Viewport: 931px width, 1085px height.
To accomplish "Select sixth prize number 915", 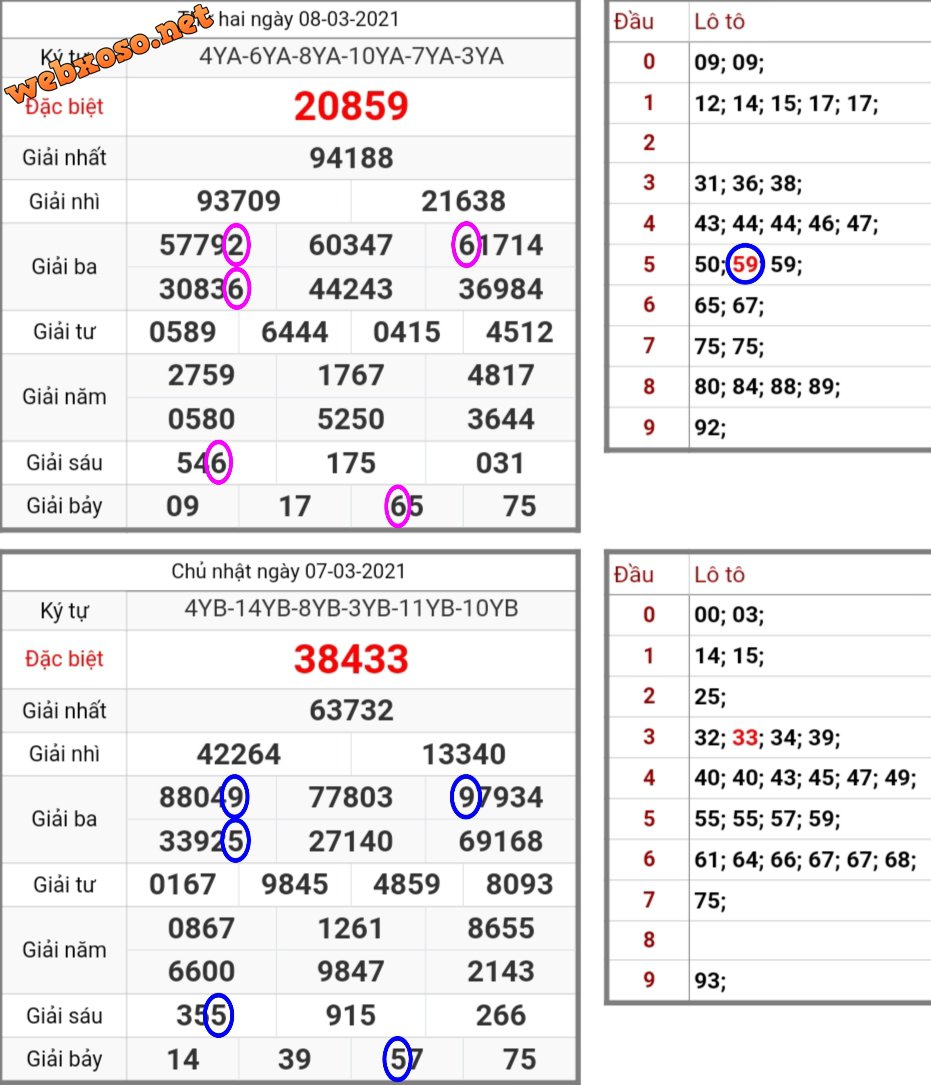I will point(351,1016).
